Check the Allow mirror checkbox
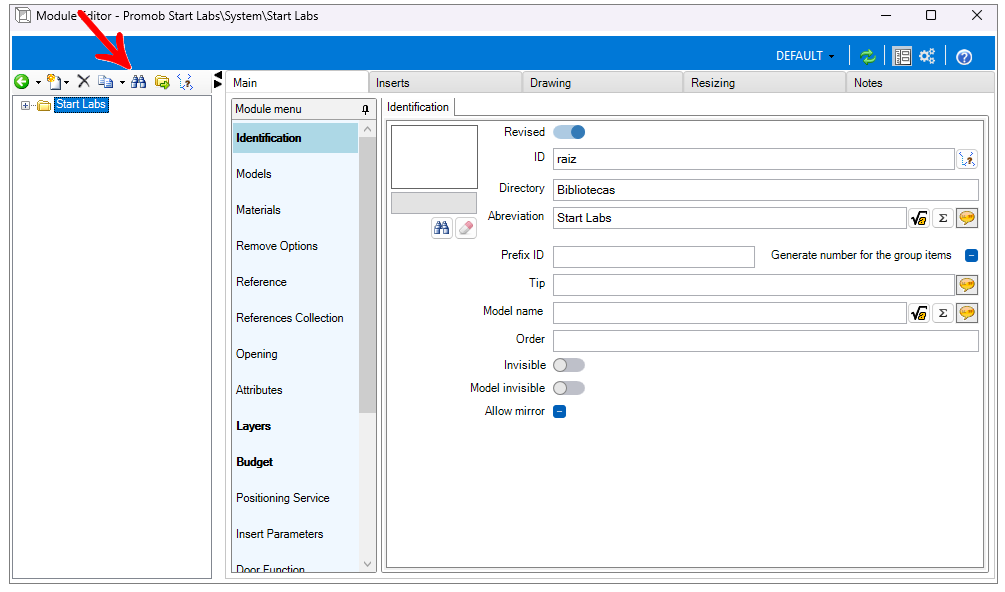Image resolution: width=1005 pixels, height=592 pixels. 560,411
